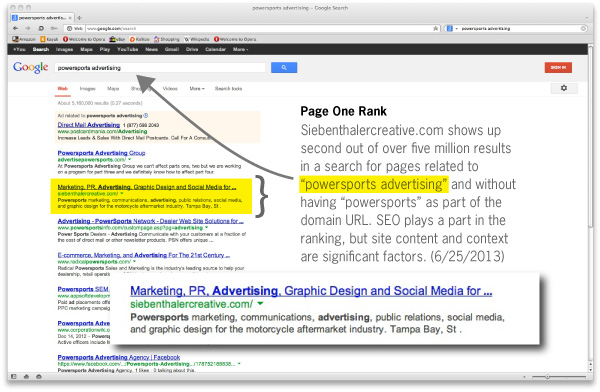Open new tab with plus icon
600x392 pixels.
80,18
